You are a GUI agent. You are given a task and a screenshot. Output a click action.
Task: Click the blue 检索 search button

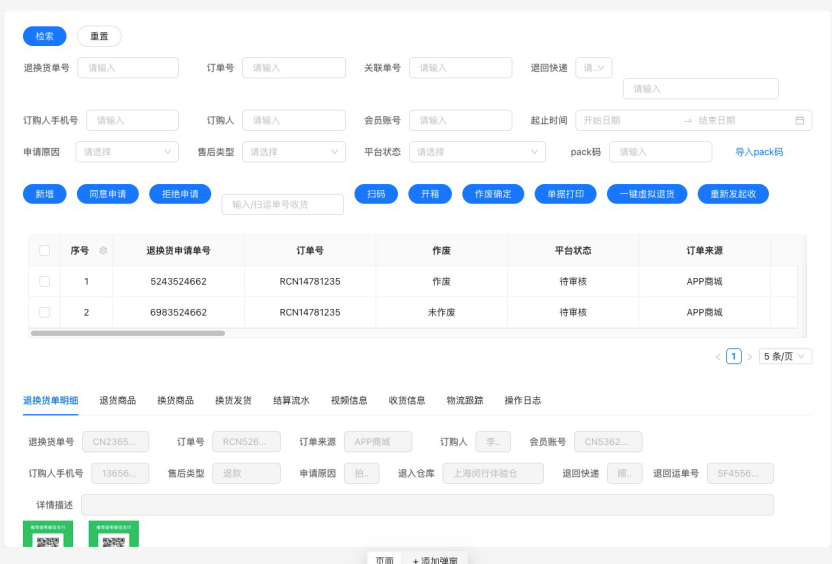(x=44, y=36)
